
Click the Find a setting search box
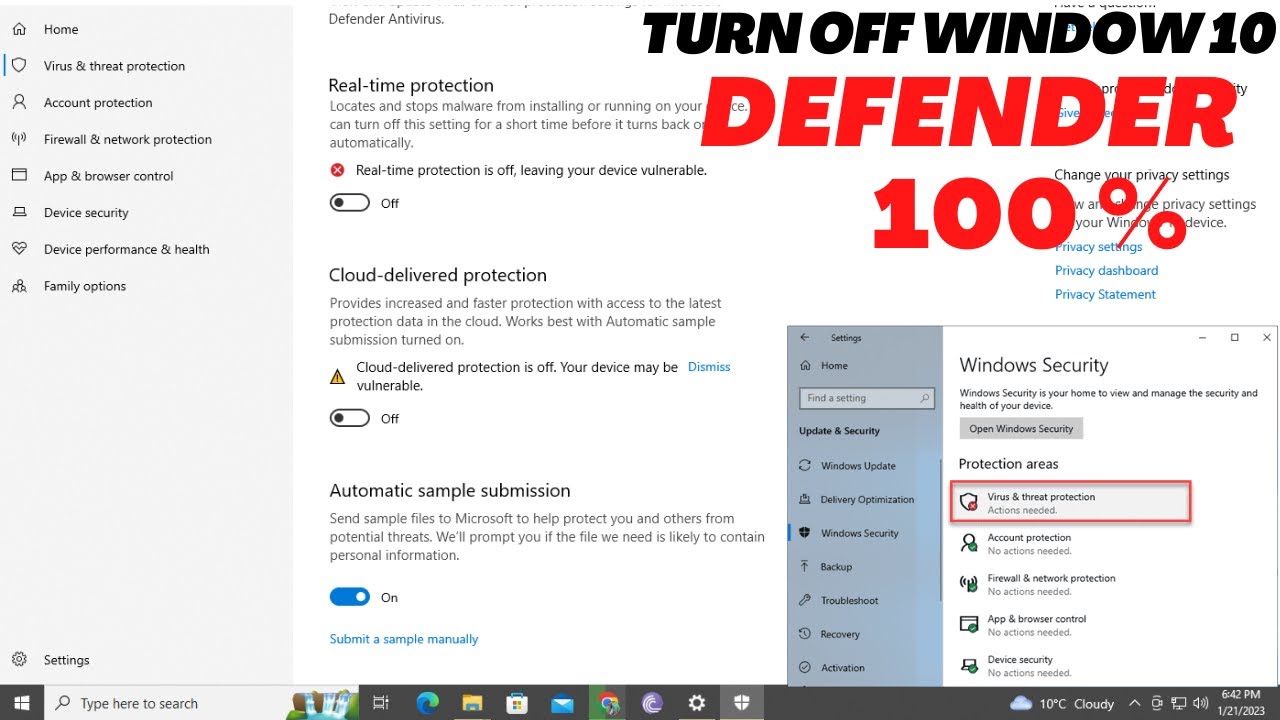click(x=867, y=398)
